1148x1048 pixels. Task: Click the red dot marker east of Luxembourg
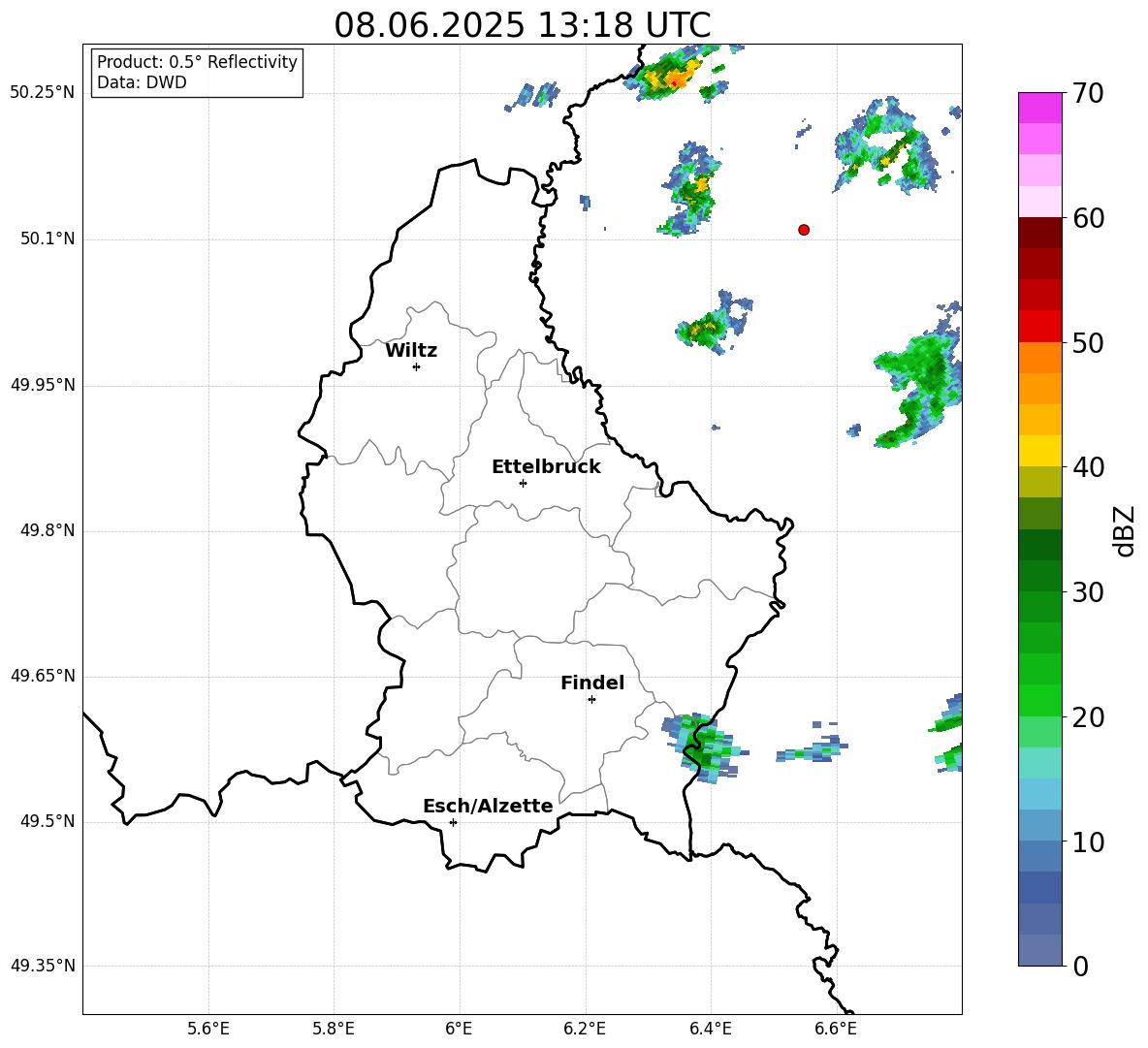(x=804, y=230)
